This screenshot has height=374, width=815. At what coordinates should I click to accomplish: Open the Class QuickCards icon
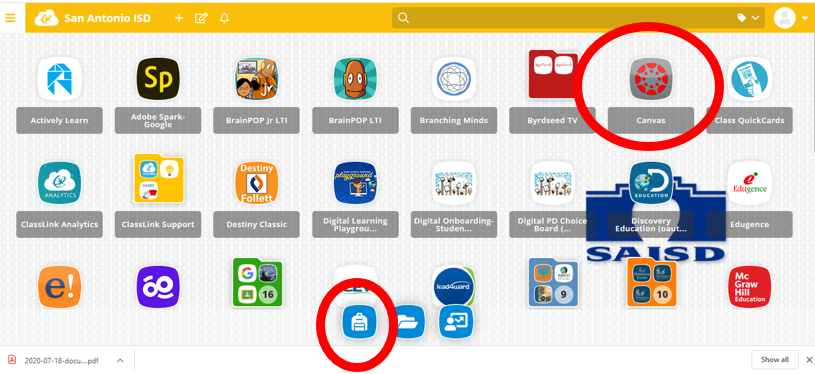point(749,79)
